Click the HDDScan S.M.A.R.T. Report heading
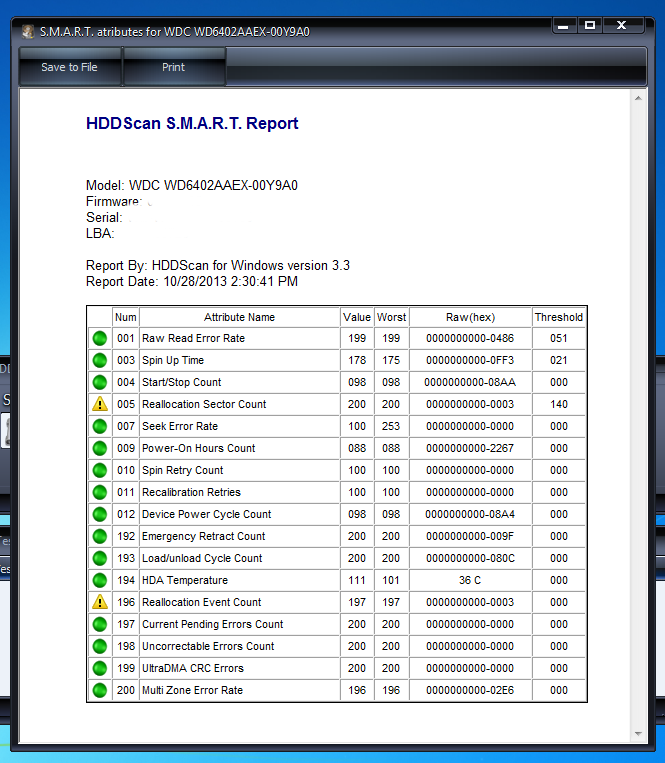Image resolution: width=665 pixels, height=763 pixels. [192, 124]
